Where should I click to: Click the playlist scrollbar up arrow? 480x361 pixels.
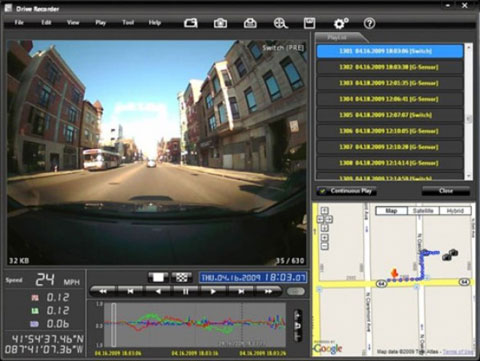469,48
